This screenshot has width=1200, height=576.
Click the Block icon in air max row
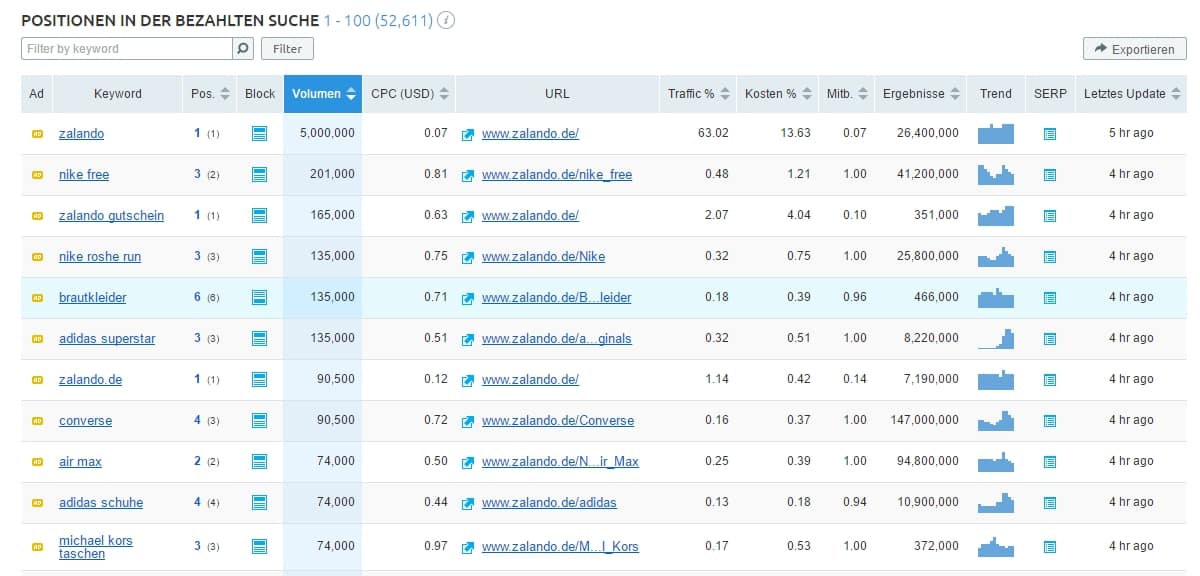click(259, 461)
